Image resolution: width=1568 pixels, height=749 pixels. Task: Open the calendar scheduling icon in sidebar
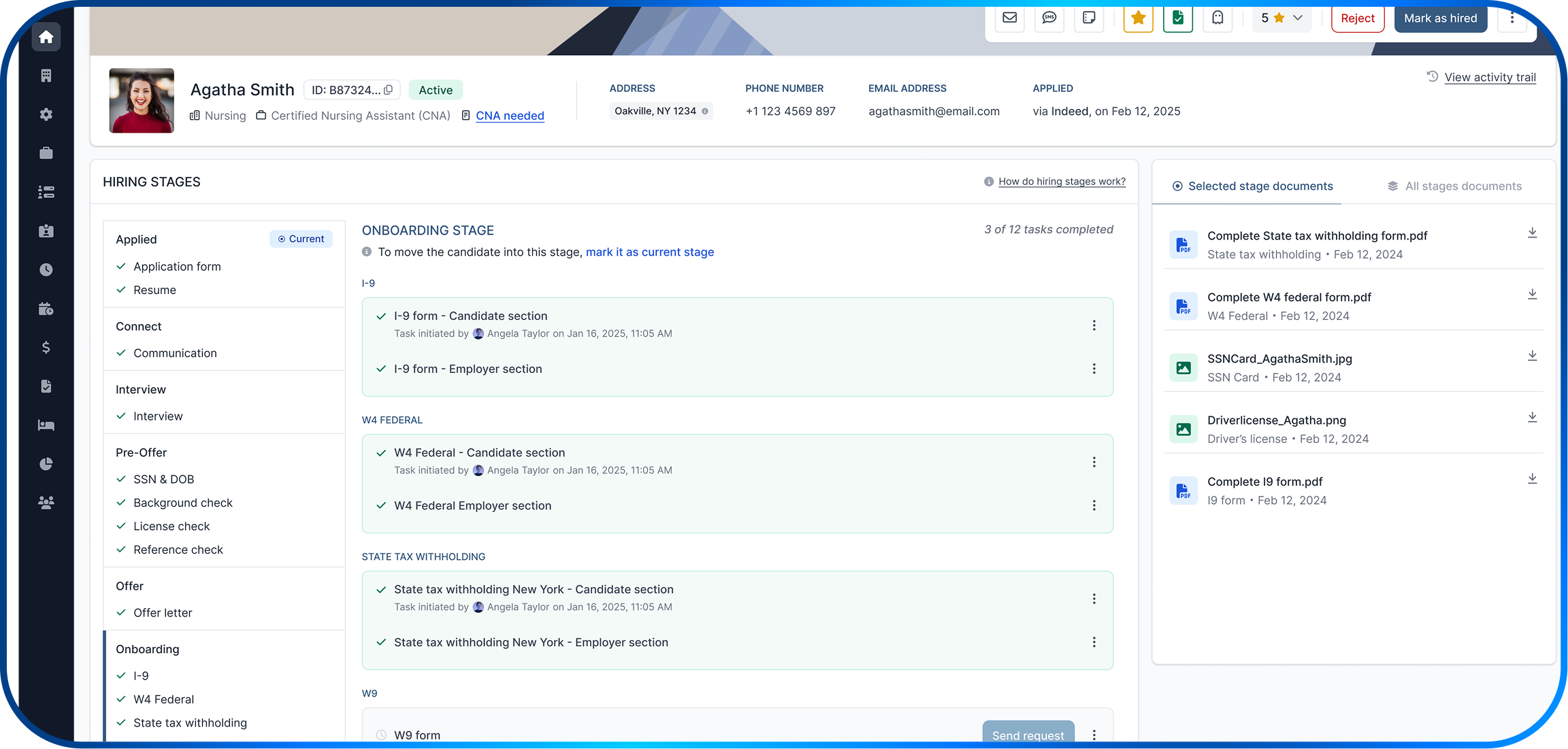tap(46, 308)
